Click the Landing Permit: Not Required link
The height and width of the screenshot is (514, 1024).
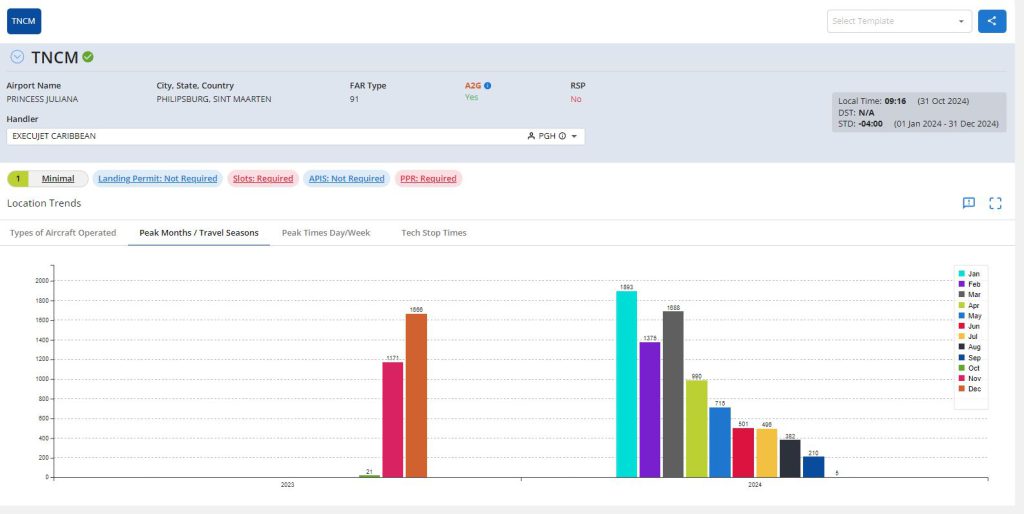click(156, 179)
